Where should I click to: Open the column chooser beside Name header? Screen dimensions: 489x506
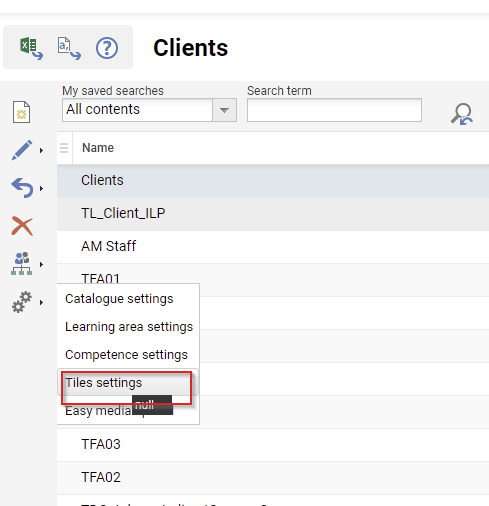[x=64, y=148]
